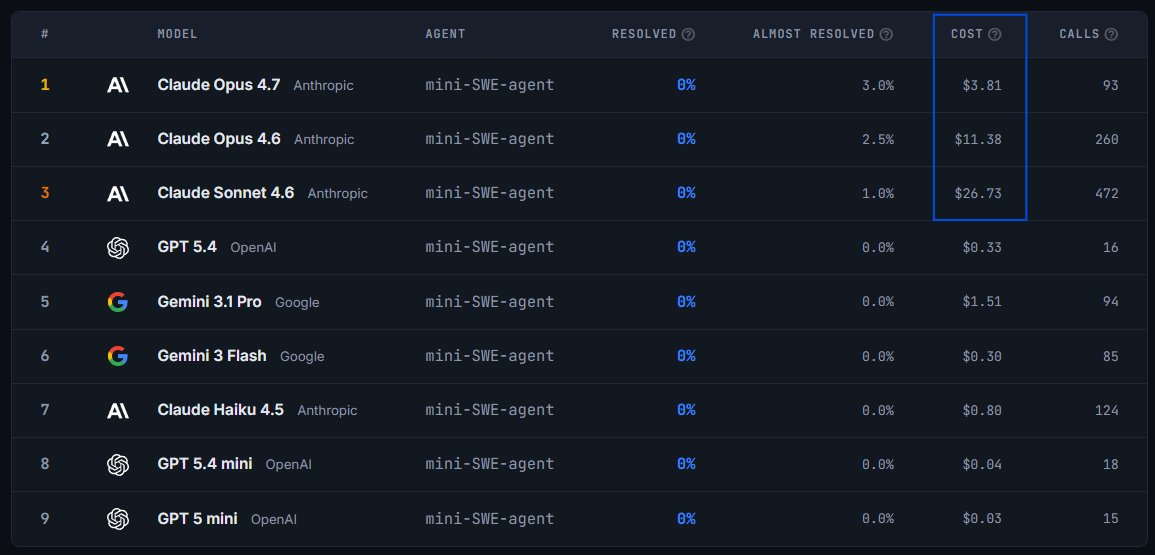
Task: Click the OpenAI logo in GPT 5.4 row
Action: point(118,248)
